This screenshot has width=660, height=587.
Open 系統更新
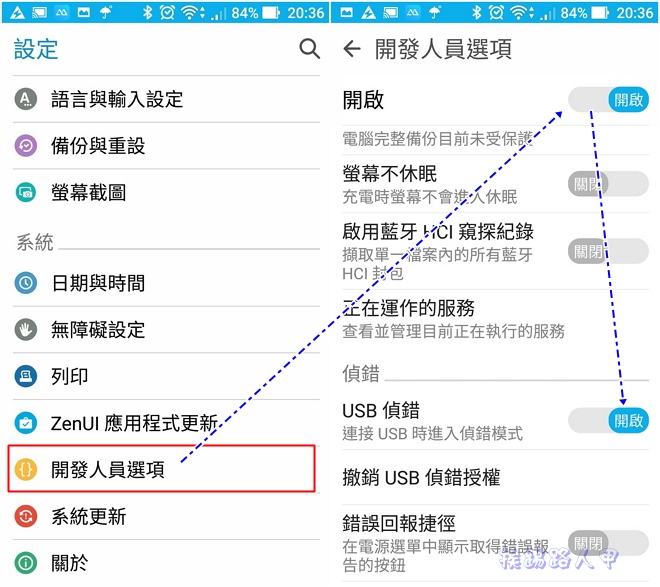166,516
